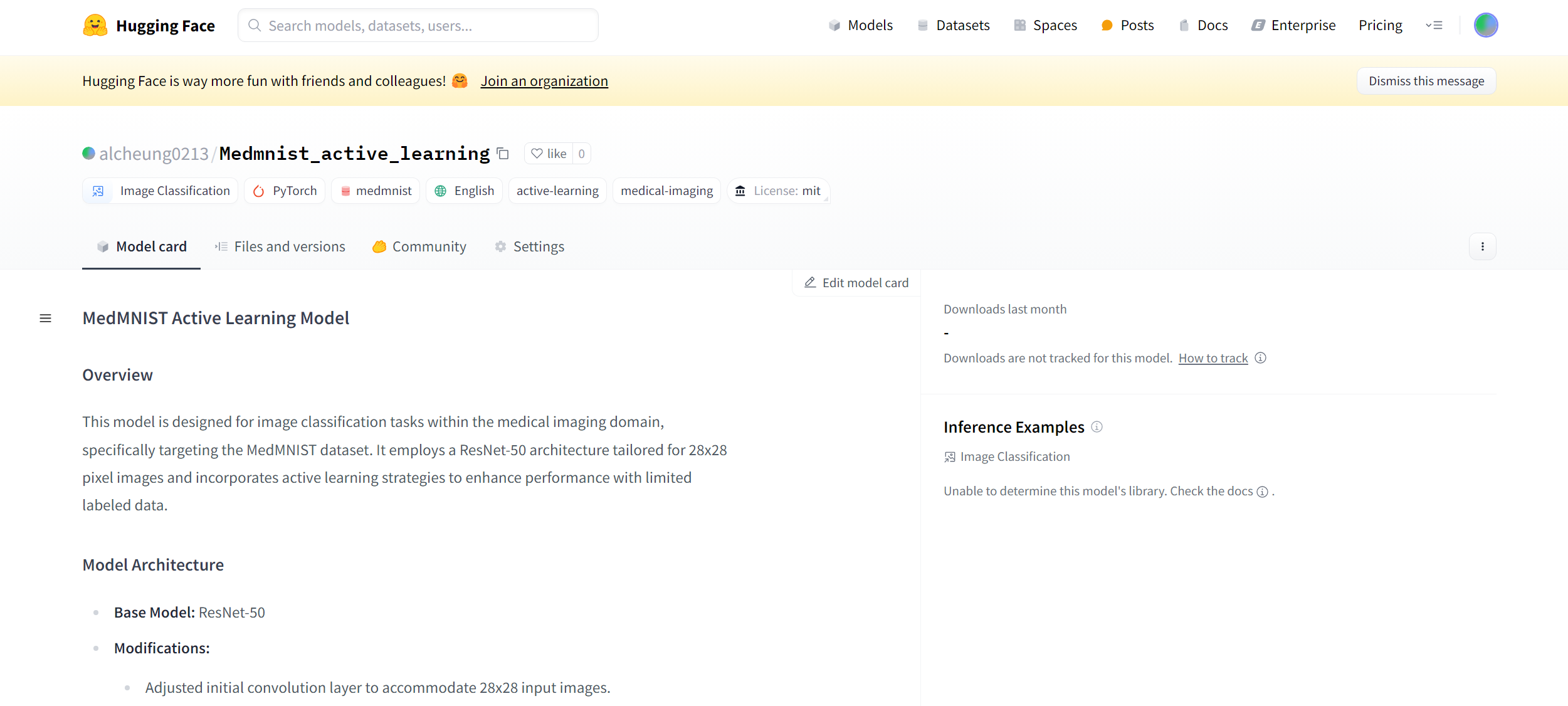1568x706 pixels.
Task: Dismiss the organization banner message
Action: (1426, 82)
